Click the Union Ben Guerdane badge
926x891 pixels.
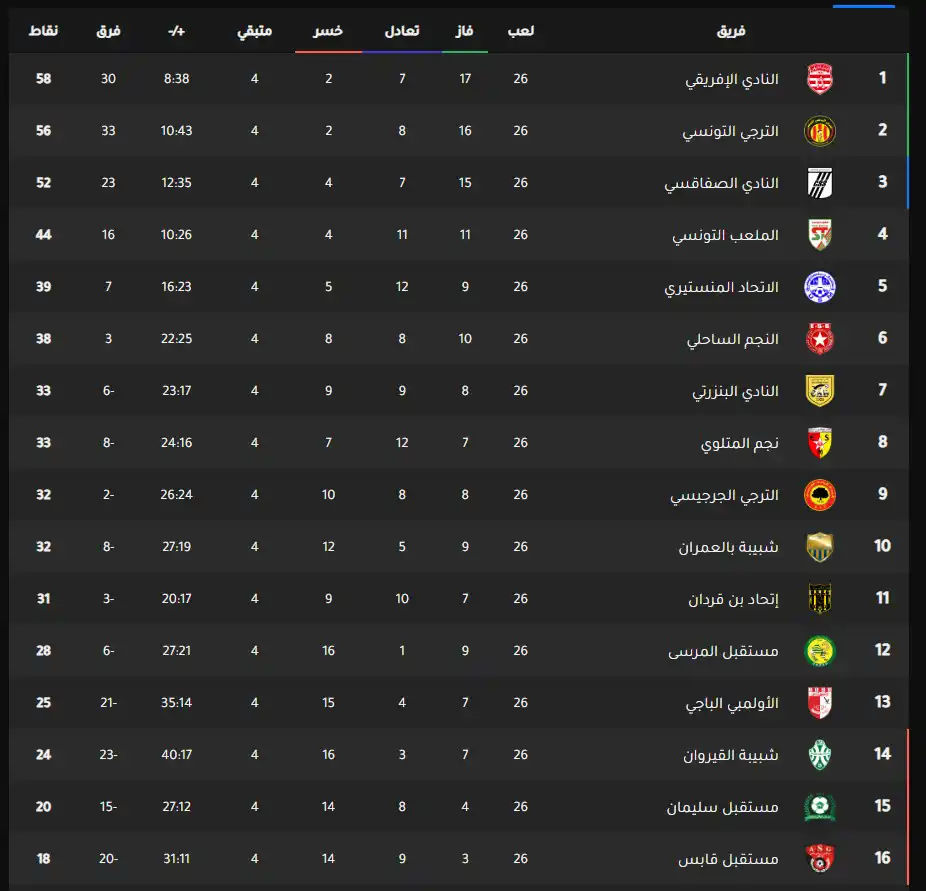tap(819, 546)
